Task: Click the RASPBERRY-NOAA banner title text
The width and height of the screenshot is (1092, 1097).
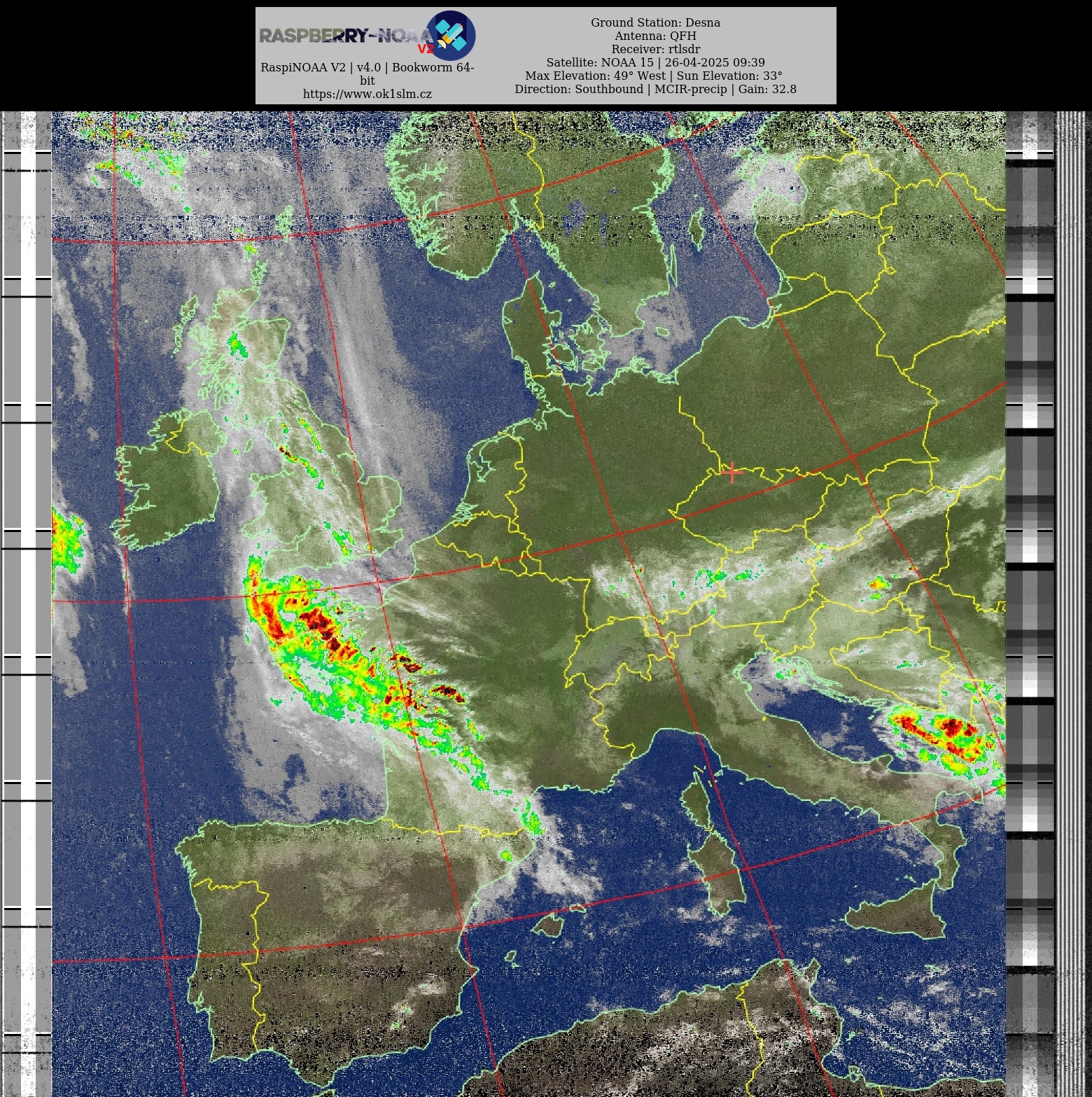Action: click(347, 36)
